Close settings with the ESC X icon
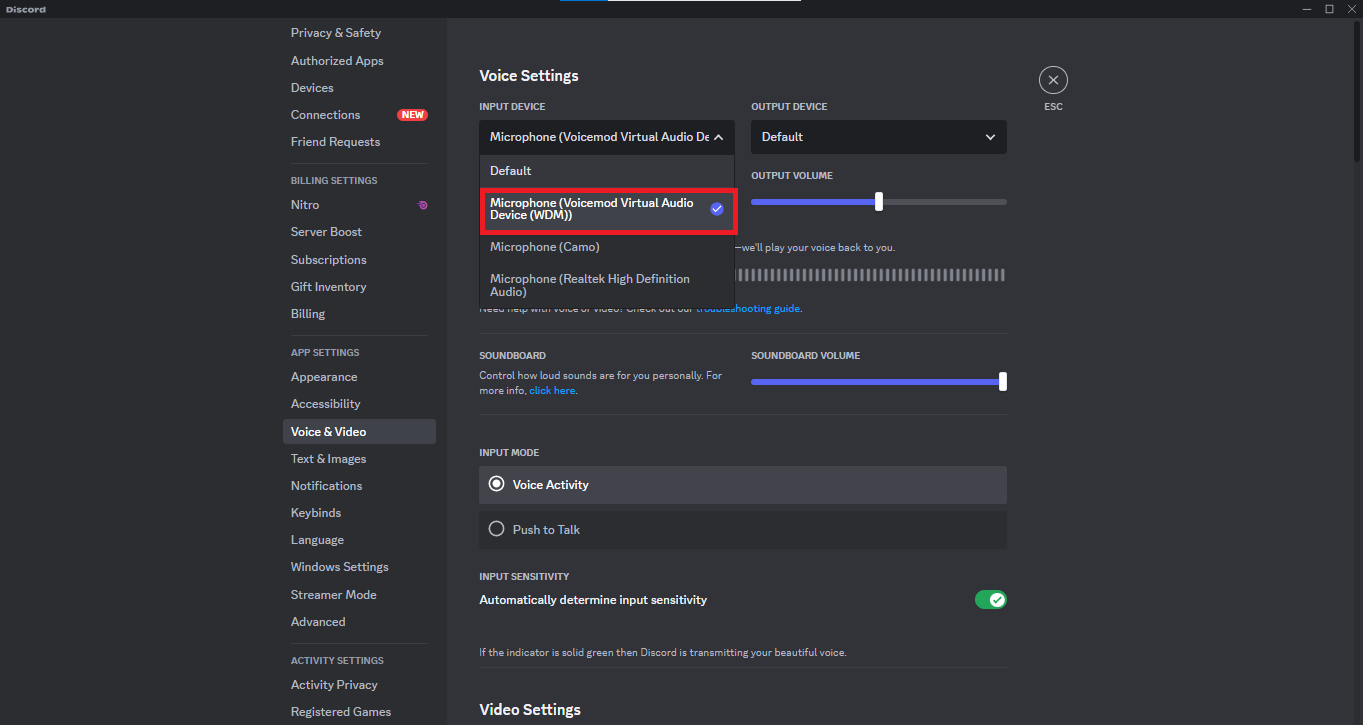 click(1053, 80)
